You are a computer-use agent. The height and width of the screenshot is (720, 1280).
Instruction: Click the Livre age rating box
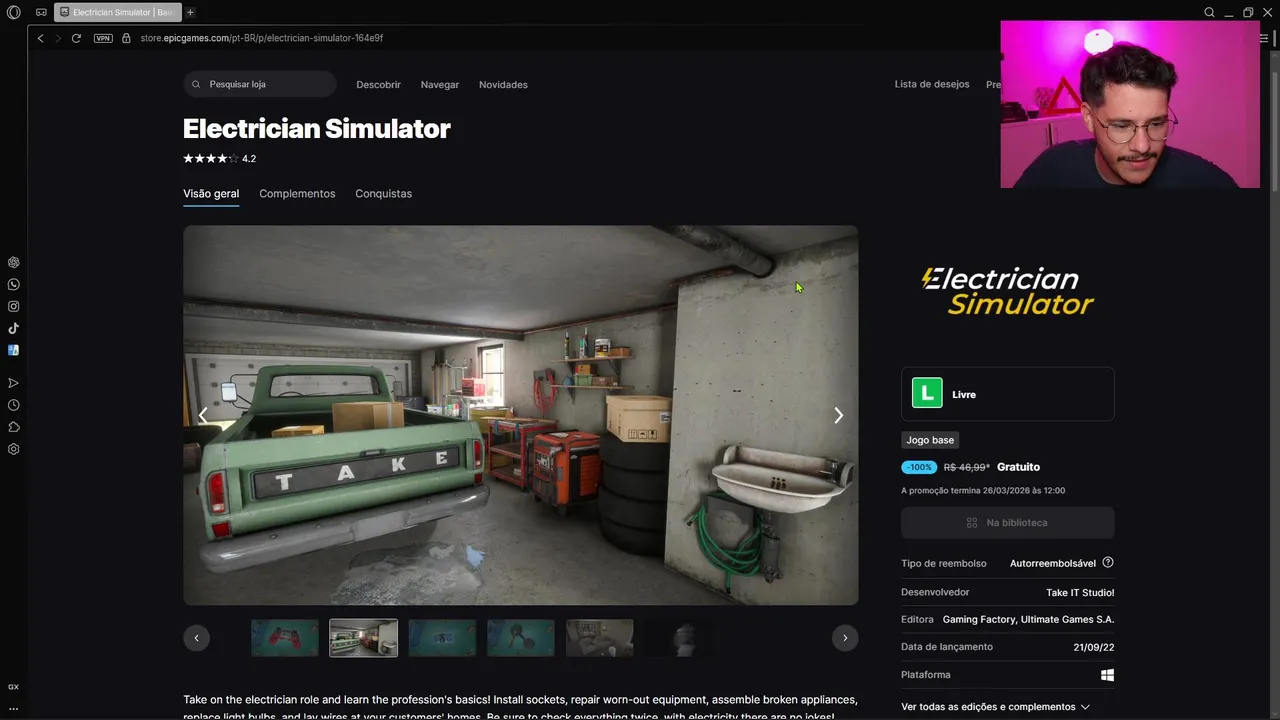[1008, 394]
